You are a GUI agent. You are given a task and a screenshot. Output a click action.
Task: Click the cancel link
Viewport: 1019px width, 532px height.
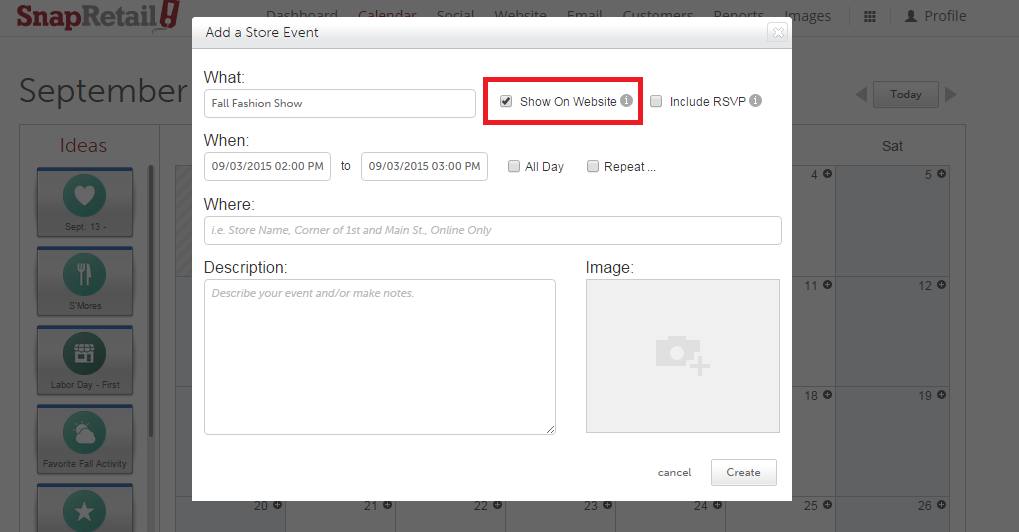point(674,472)
